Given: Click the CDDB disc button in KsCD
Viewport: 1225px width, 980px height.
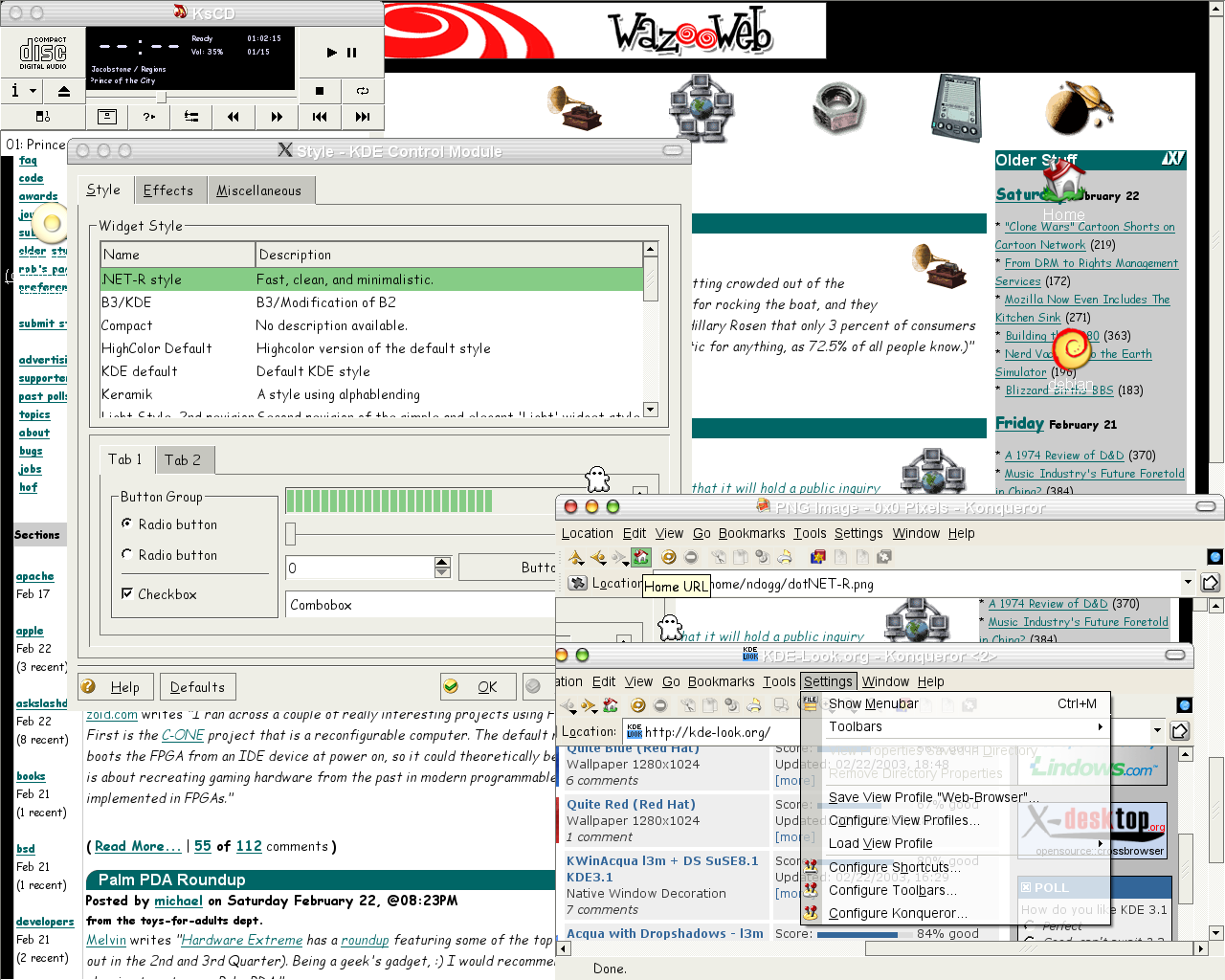Looking at the screenshot, I should coord(43,117).
